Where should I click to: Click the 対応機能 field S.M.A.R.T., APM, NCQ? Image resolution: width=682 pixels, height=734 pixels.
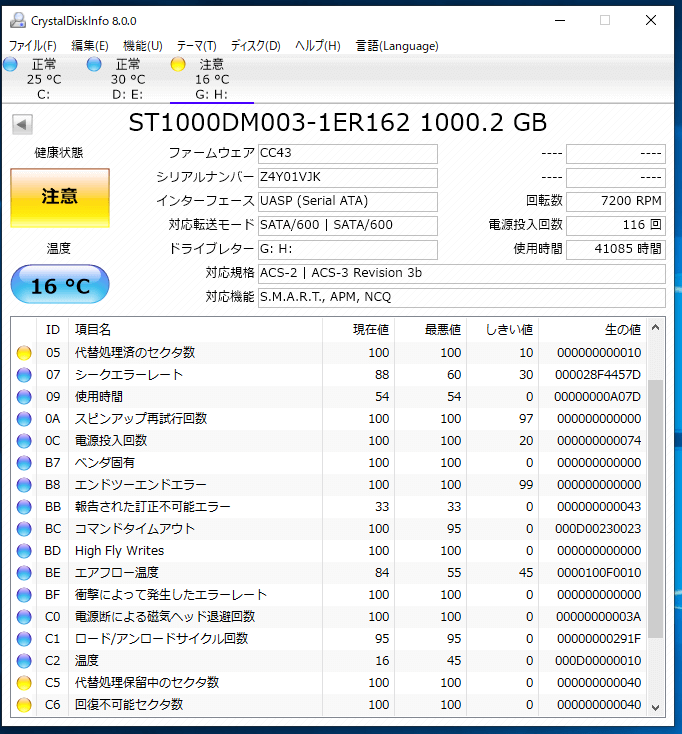[462, 298]
